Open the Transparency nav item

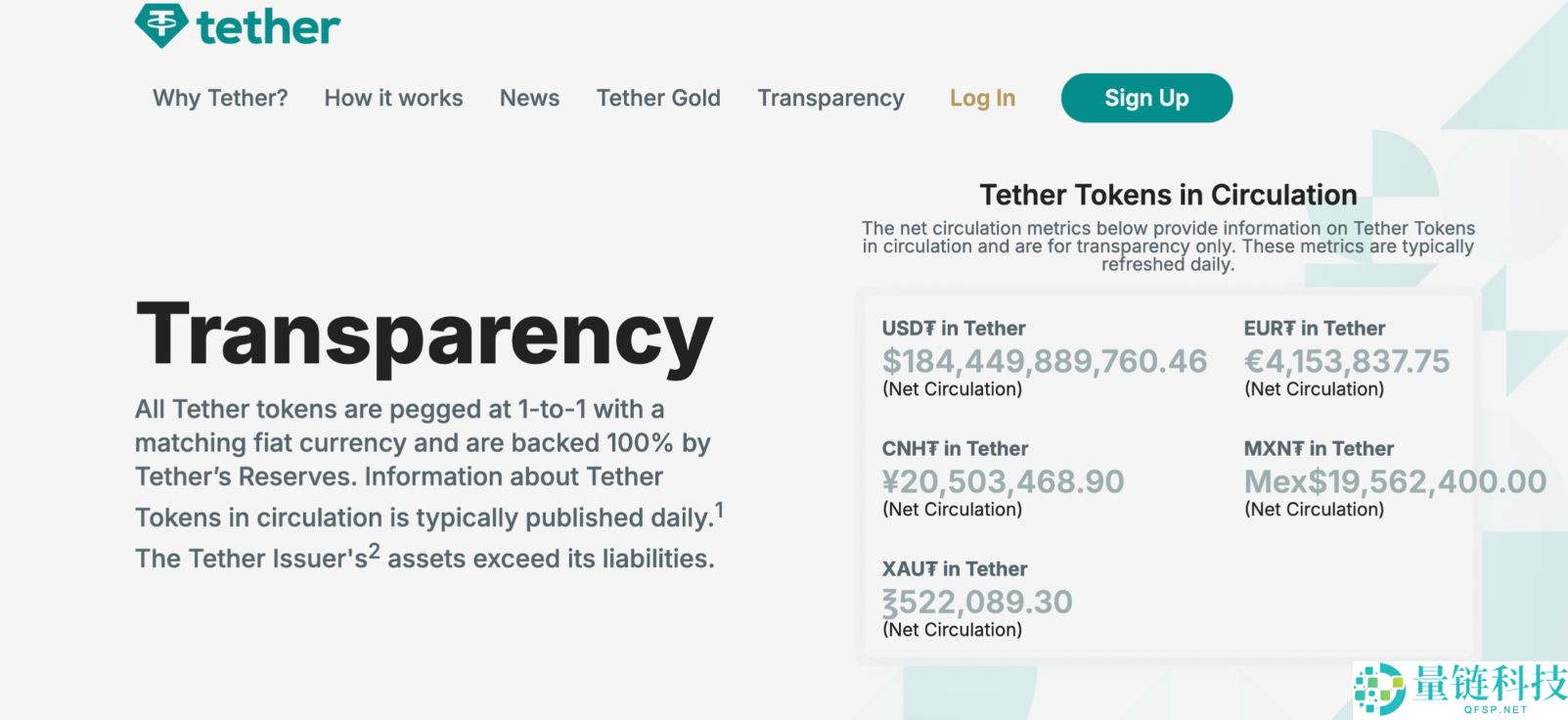coord(830,98)
